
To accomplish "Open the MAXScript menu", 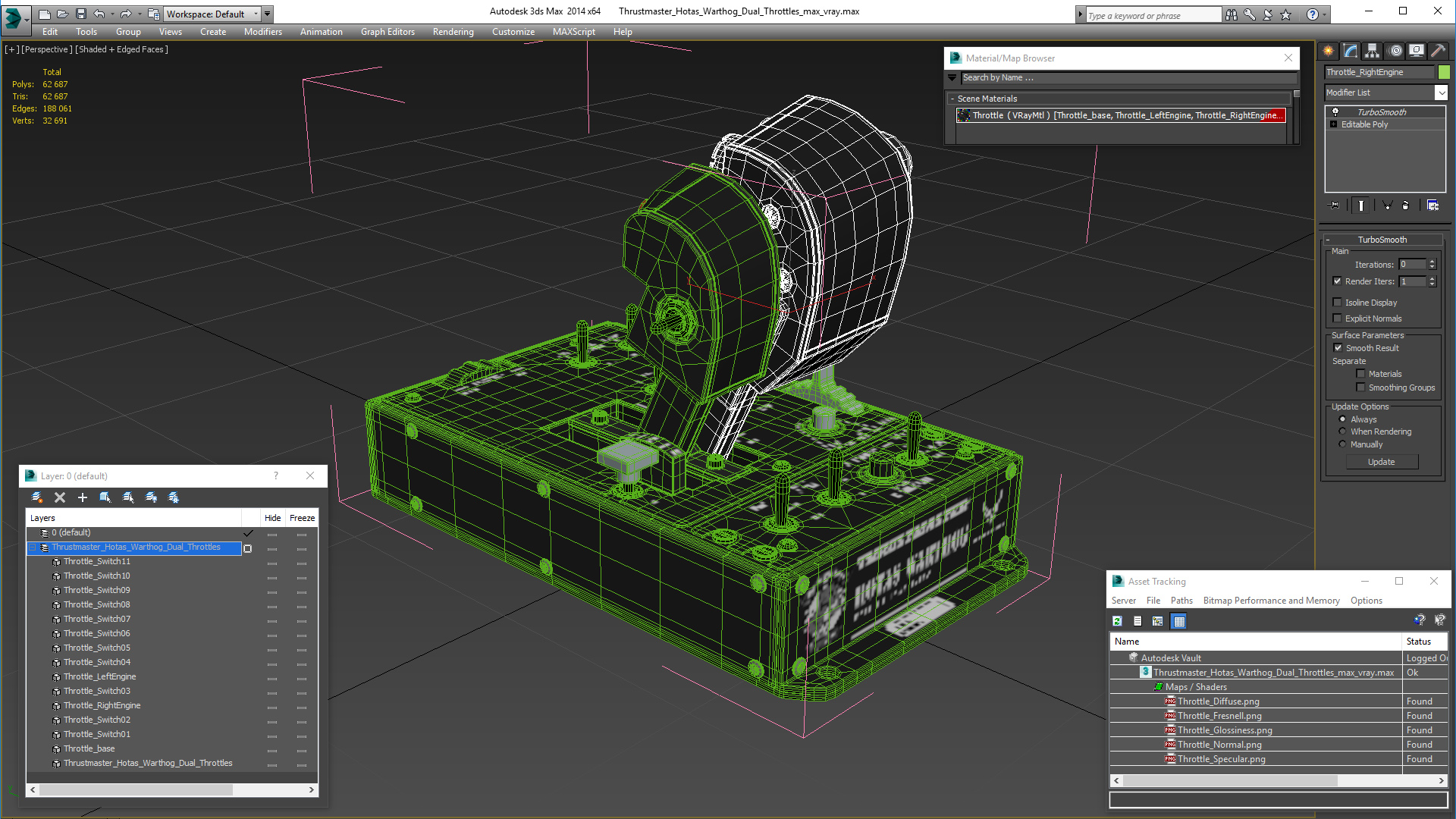I will [574, 32].
